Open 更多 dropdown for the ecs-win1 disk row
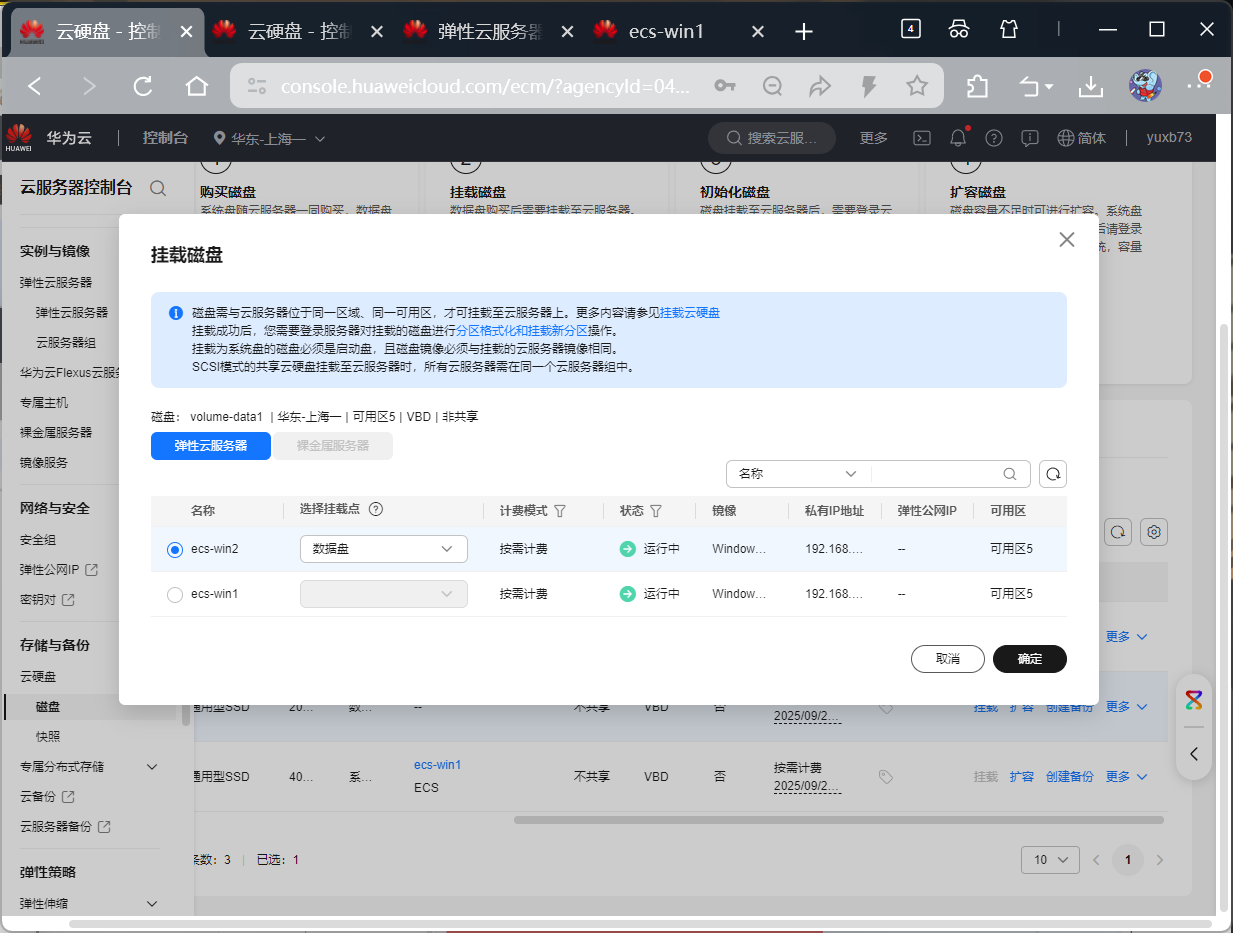Image resolution: width=1233 pixels, height=933 pixels. tap(1126, 776)
